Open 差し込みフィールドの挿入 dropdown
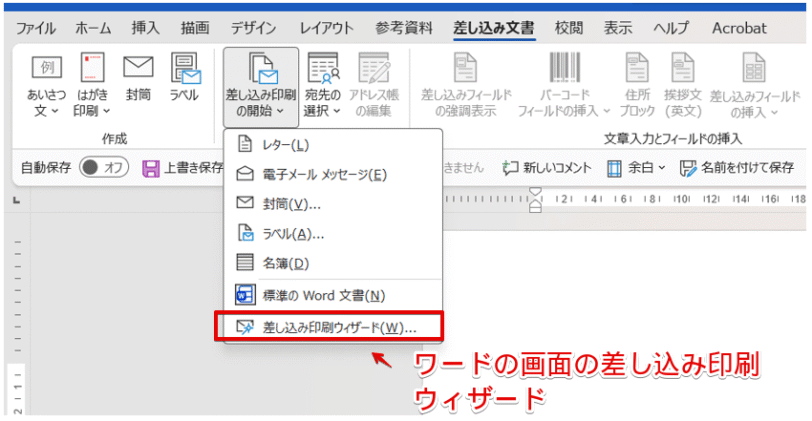Image resolution: width=812 pixels, height=421 pixels. [754, 86]
